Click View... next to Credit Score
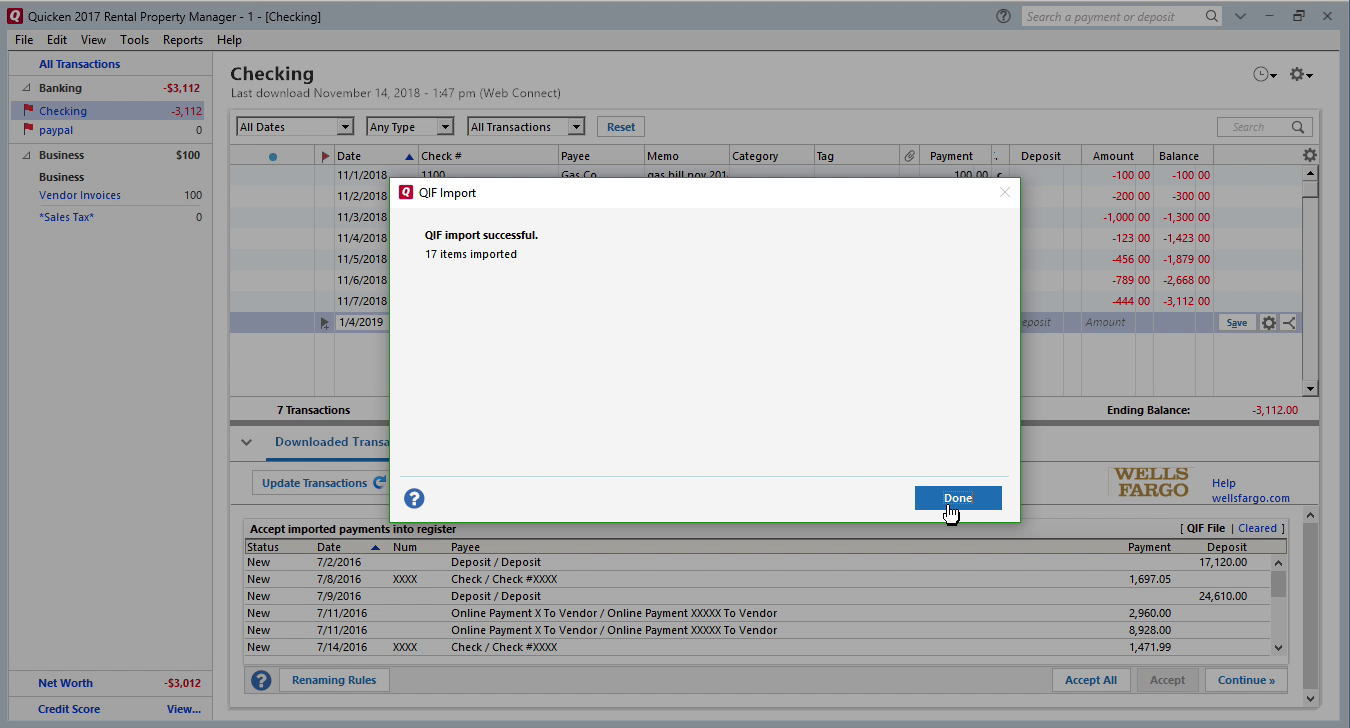Viewport: 1350px width, 728px height. (x=184, y=709)
